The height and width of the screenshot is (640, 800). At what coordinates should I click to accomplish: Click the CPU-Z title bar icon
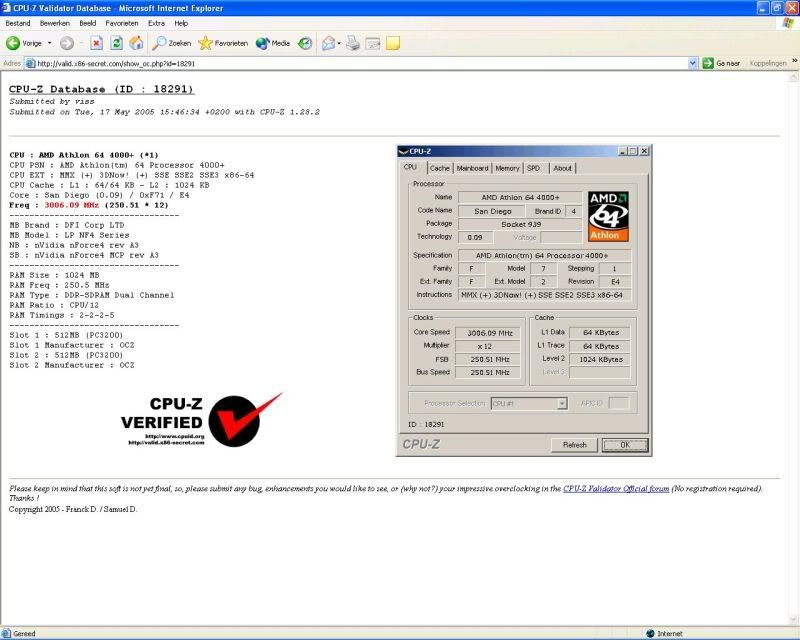(x=404, y=151)
